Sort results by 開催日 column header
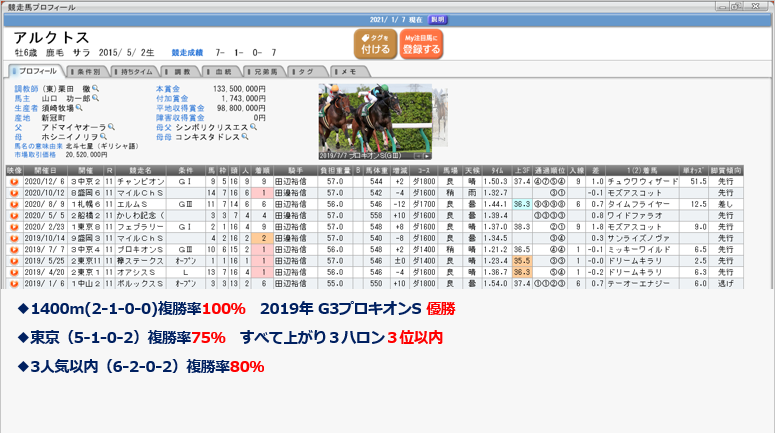This screenshot has width=775, height=433. [48, 171]
